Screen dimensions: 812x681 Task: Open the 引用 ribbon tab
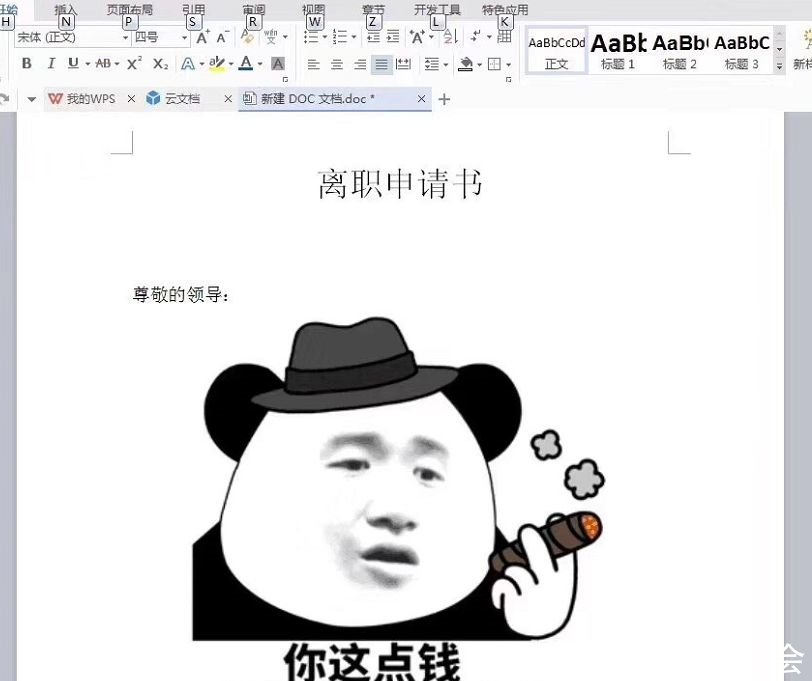tap(193, 9)
